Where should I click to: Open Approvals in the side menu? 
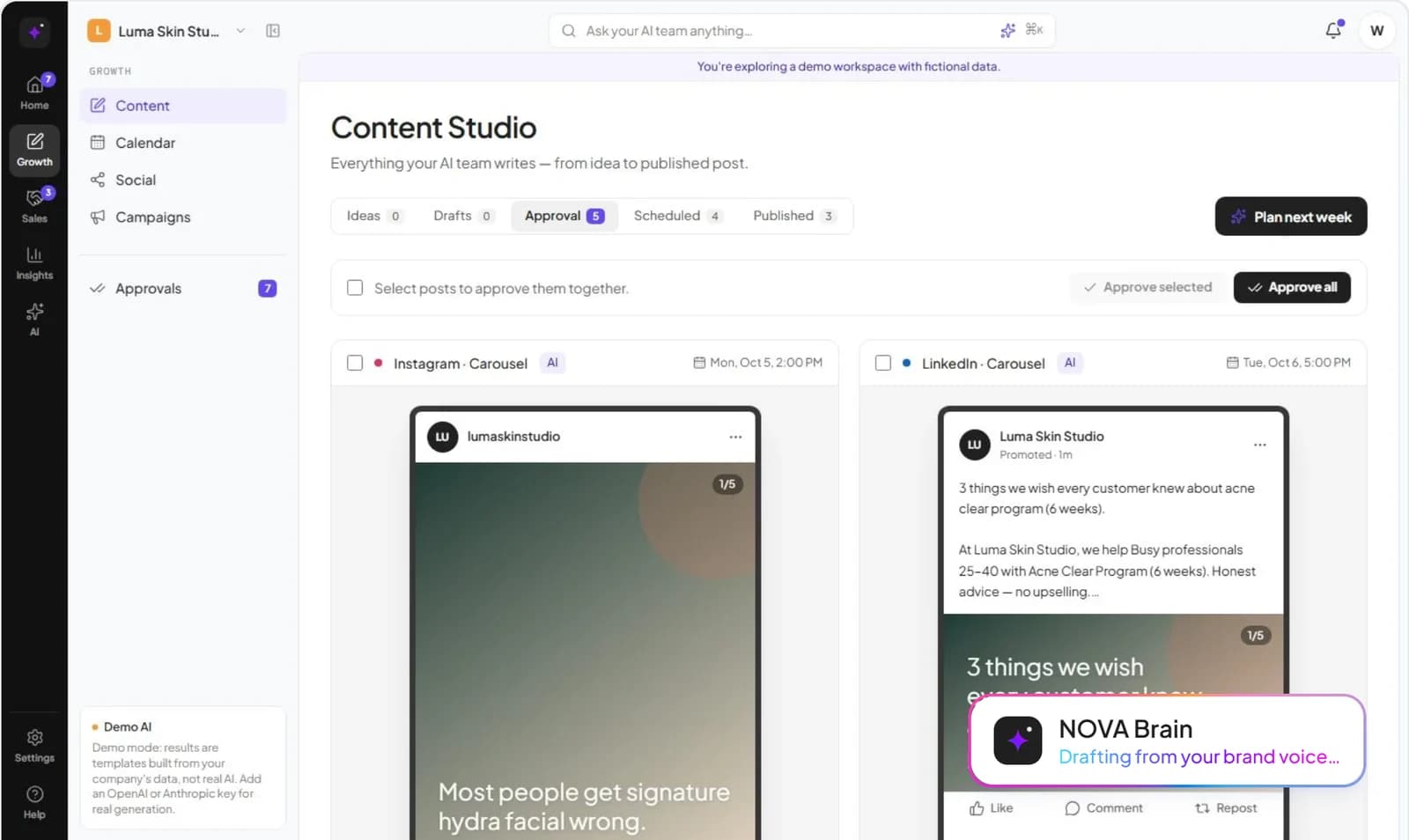coord(183,288)
